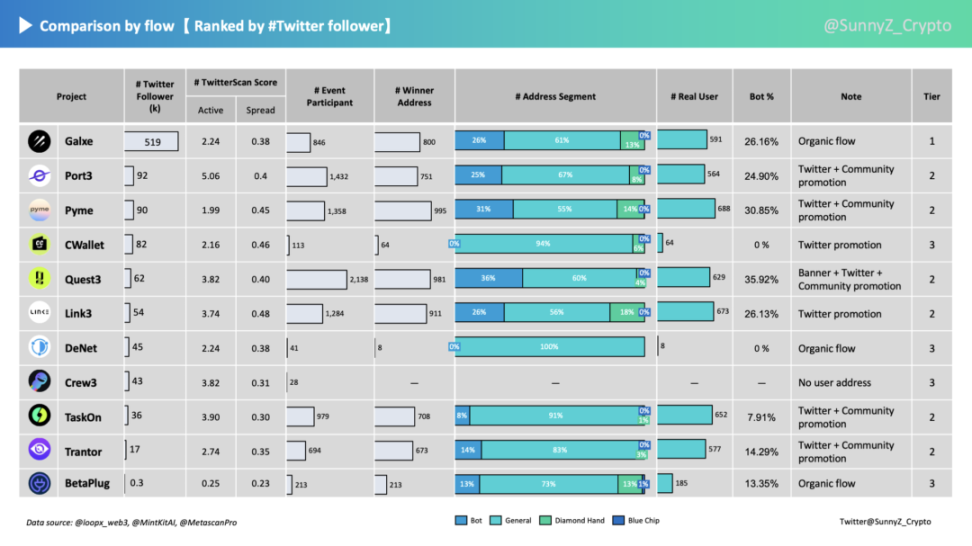Click the Galxe project logo
This screenshot has height=546, width=972.
(x=39, y=142)
